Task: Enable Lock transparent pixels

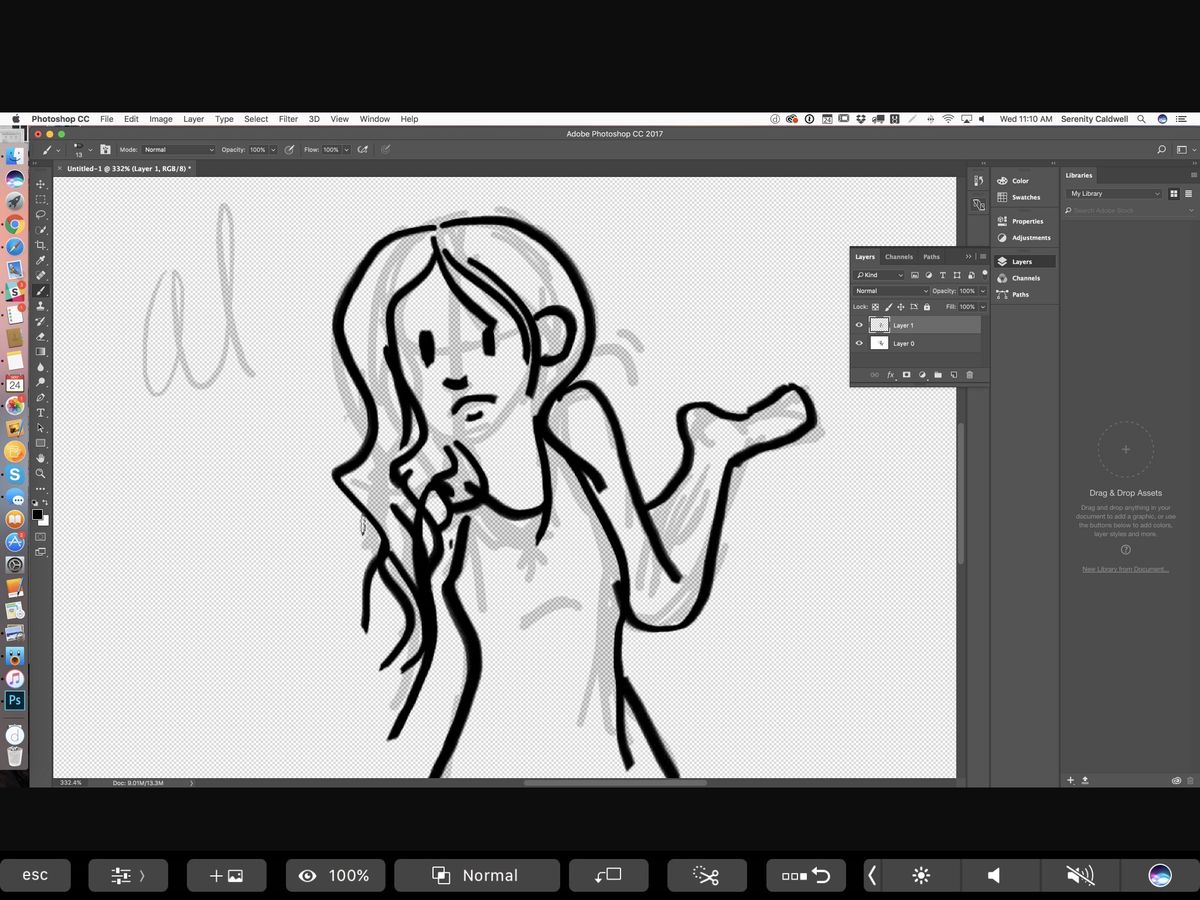Action: tap(875, 307)
